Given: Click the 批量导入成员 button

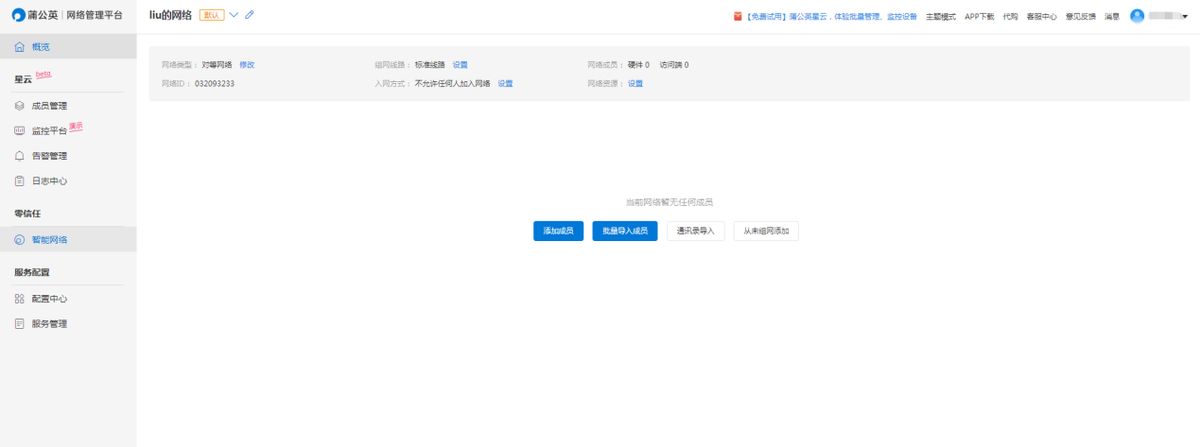Looking at the screenshot, I should click(625, 231).
